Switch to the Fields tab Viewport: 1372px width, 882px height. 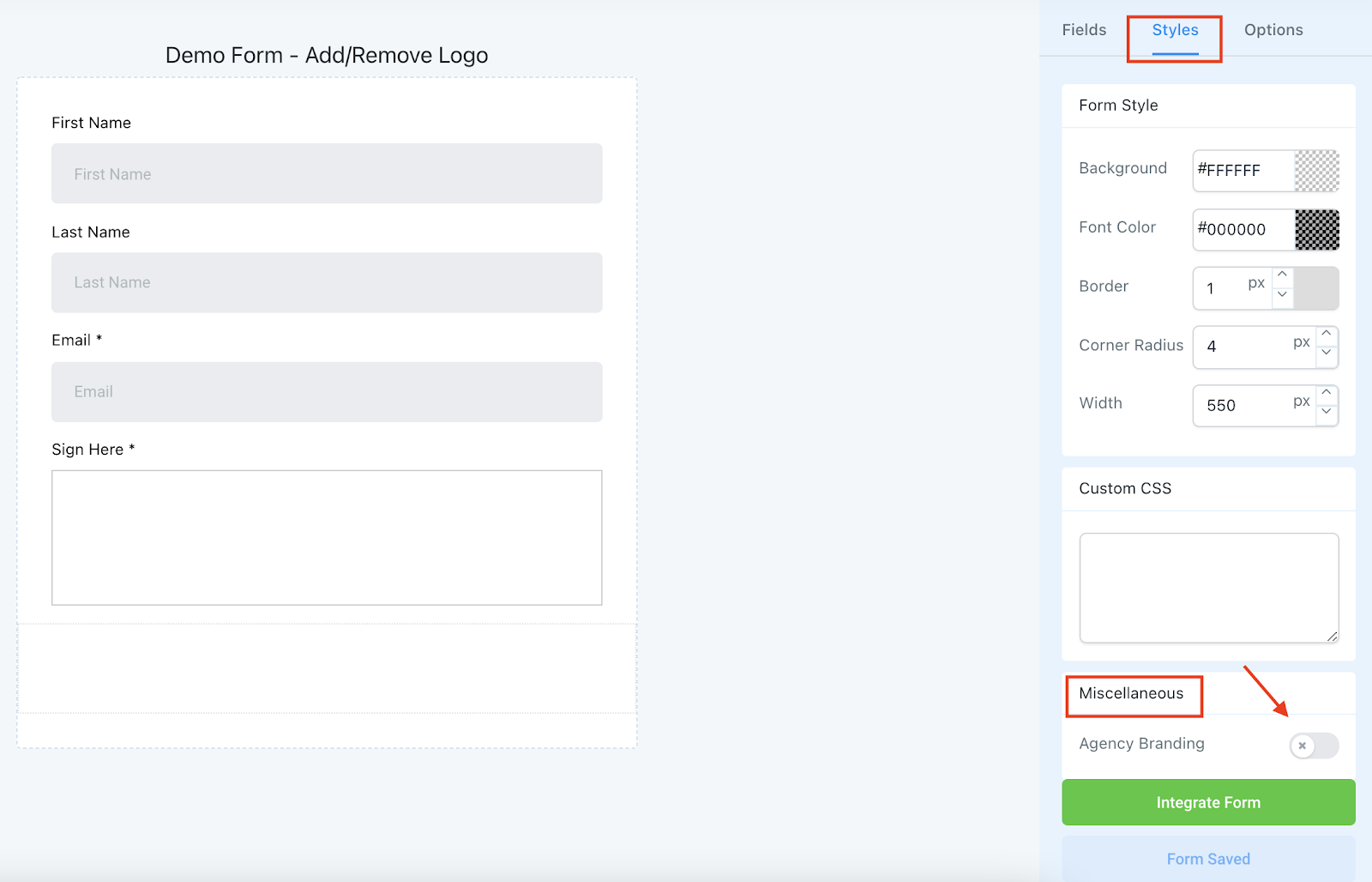1084,30
